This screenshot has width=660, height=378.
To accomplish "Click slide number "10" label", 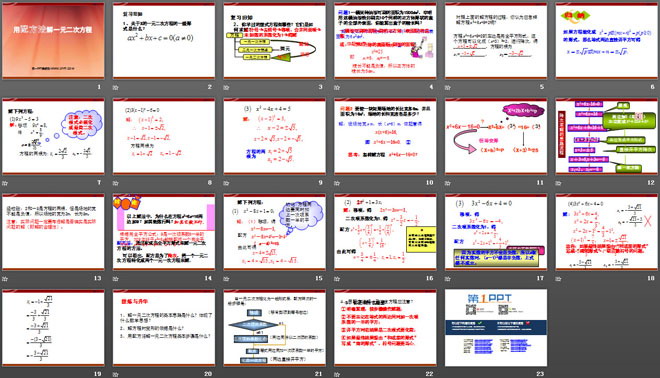I will 429,183.
